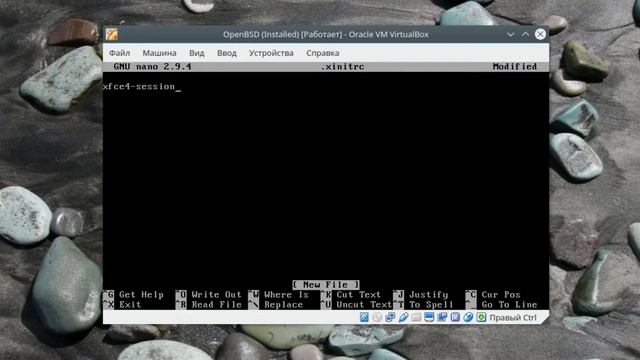Click the 'Where Is' shortcut label
640x360 pixels.
[x=286, y=295]
